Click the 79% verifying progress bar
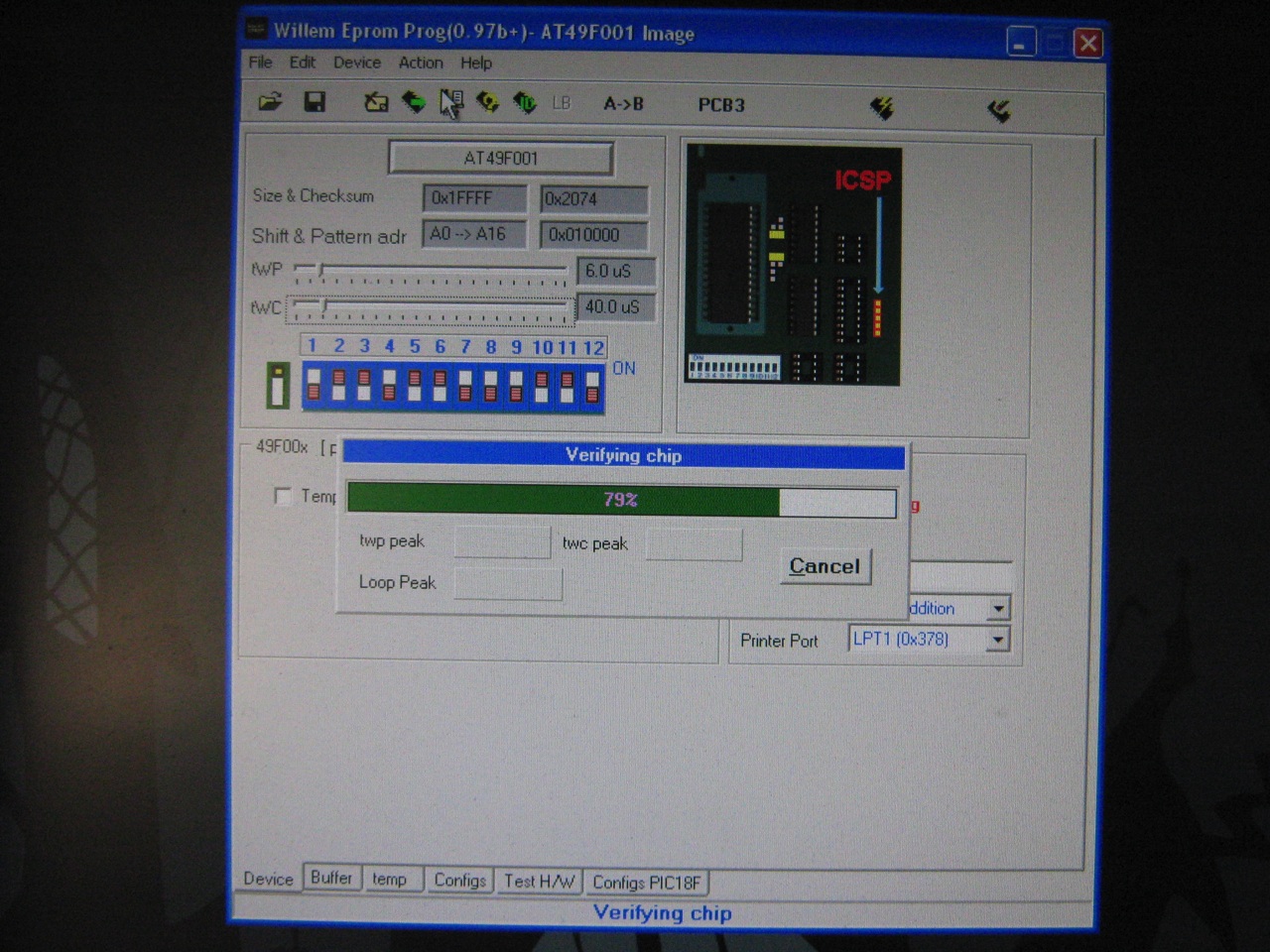 pyautogui.click(x=621, y=500)
